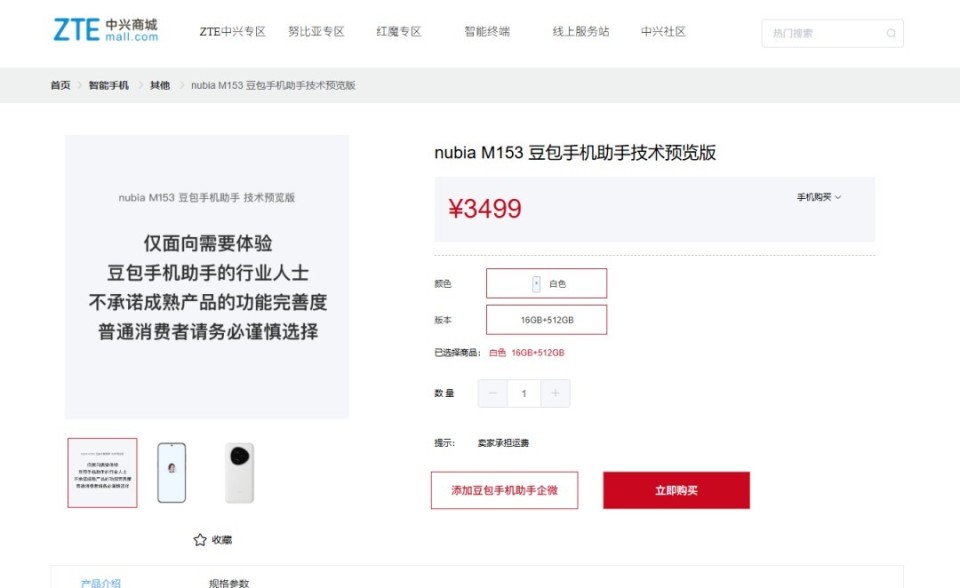This screenshot has height=588, width=960.
Task: Click the 收藏 star to favorite the product
Action: click(200, 540)
